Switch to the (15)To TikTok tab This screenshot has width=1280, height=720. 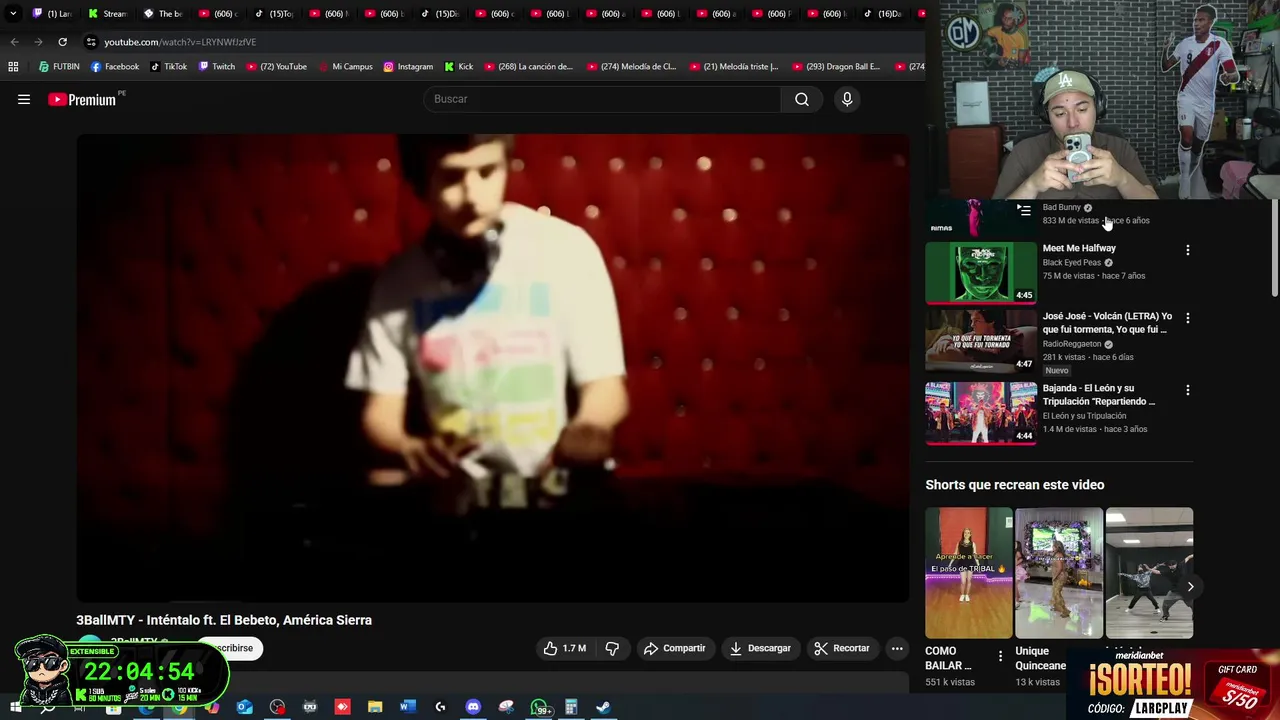pyautogui.click(x=273, y=14)
